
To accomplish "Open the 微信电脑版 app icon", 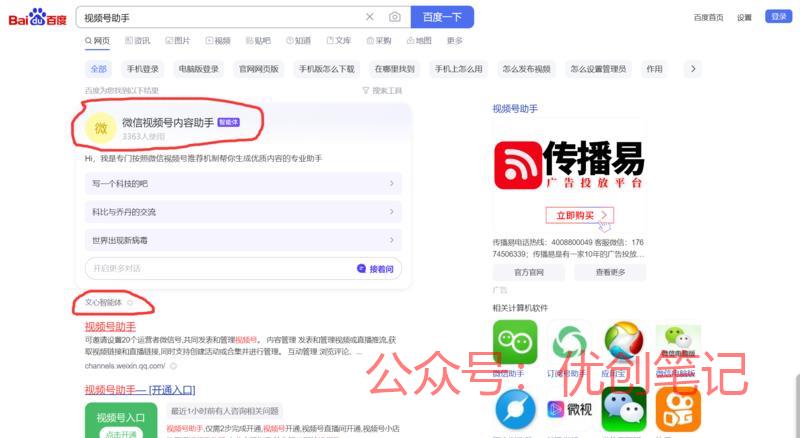I will [678, 341].
